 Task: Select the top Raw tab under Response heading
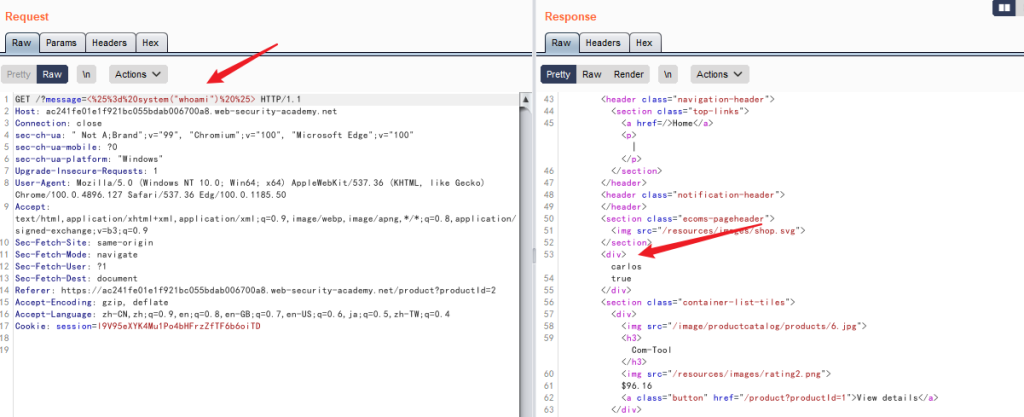pos(561,43)
